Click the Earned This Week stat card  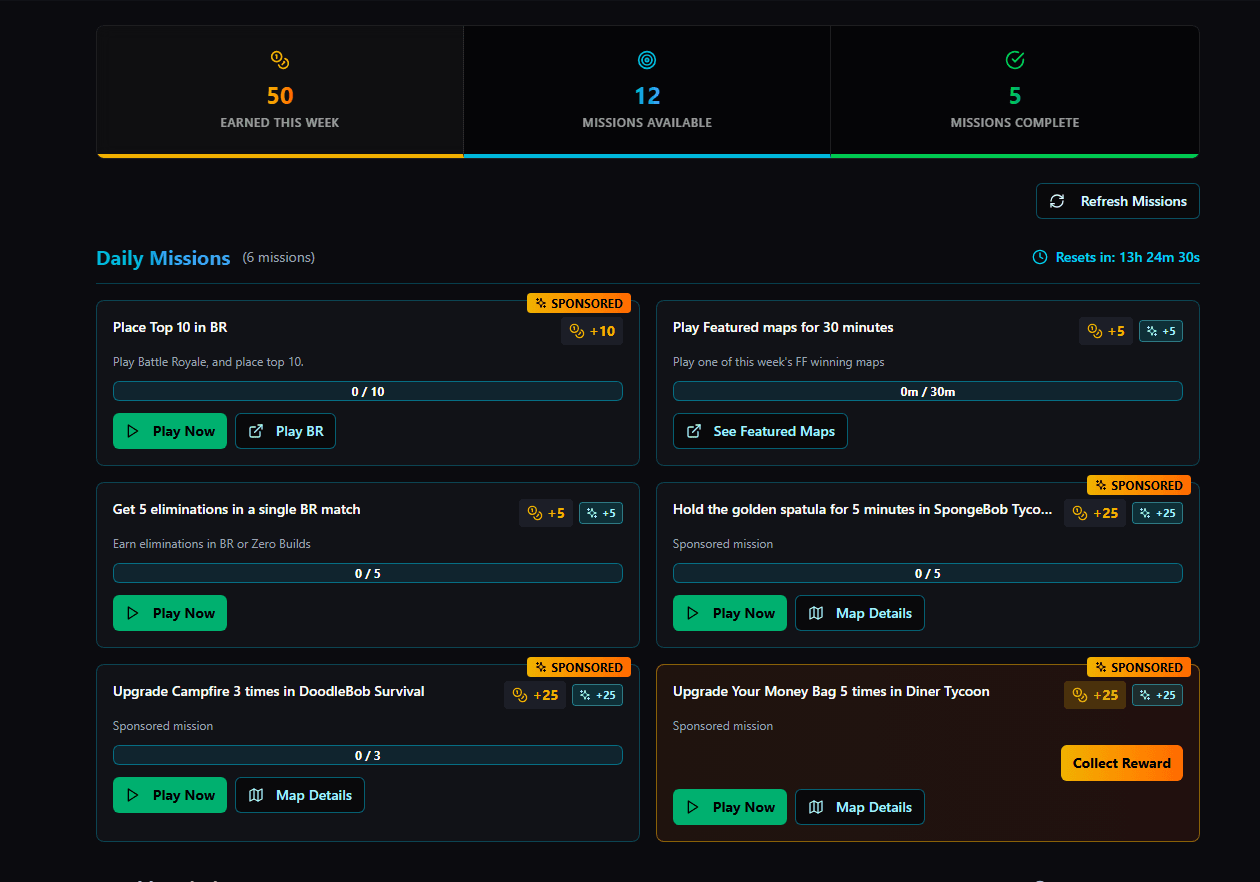pyautogui.click(x=280, y=91)
